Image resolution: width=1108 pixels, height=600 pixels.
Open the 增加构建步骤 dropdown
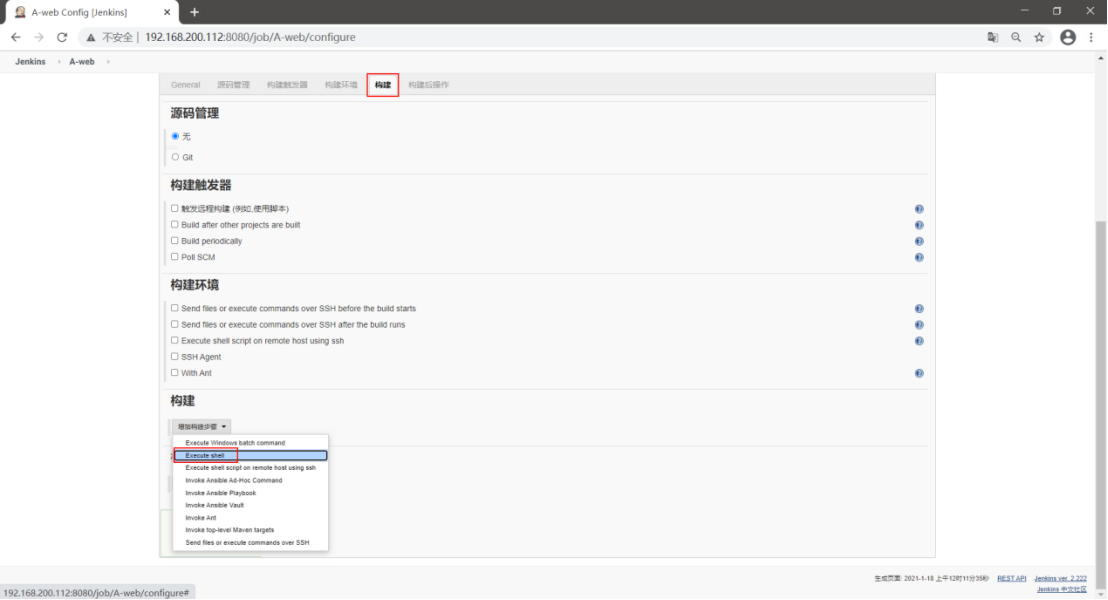tap(201, 427)
